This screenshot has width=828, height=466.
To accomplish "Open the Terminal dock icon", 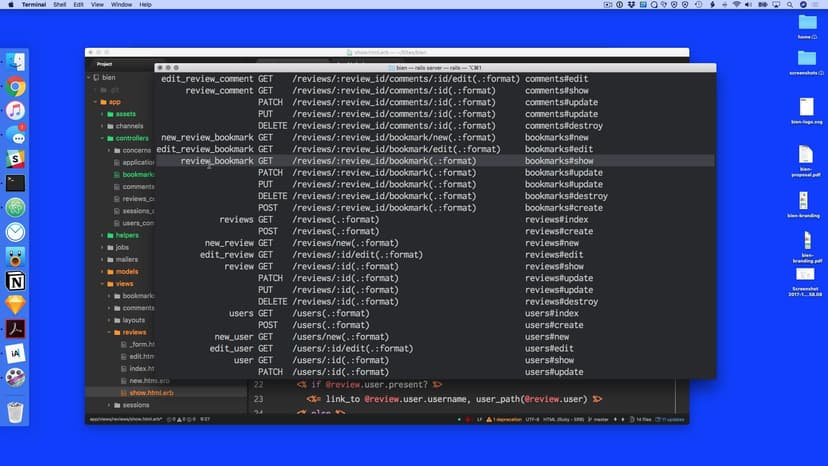I will (16, 183).
